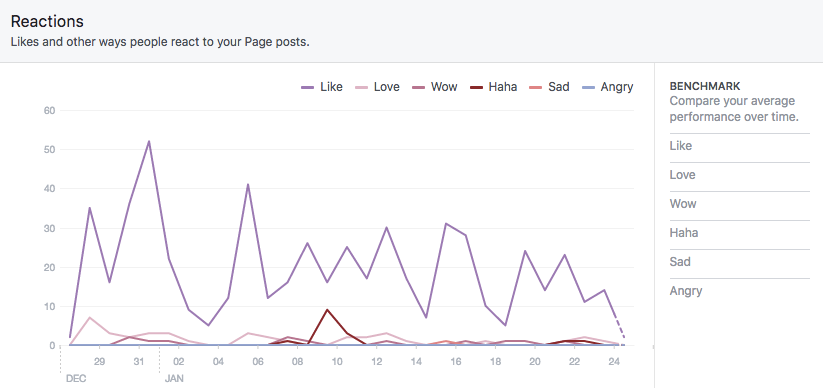Toggle the Wow series in the legend

click(x=435, y=87)
